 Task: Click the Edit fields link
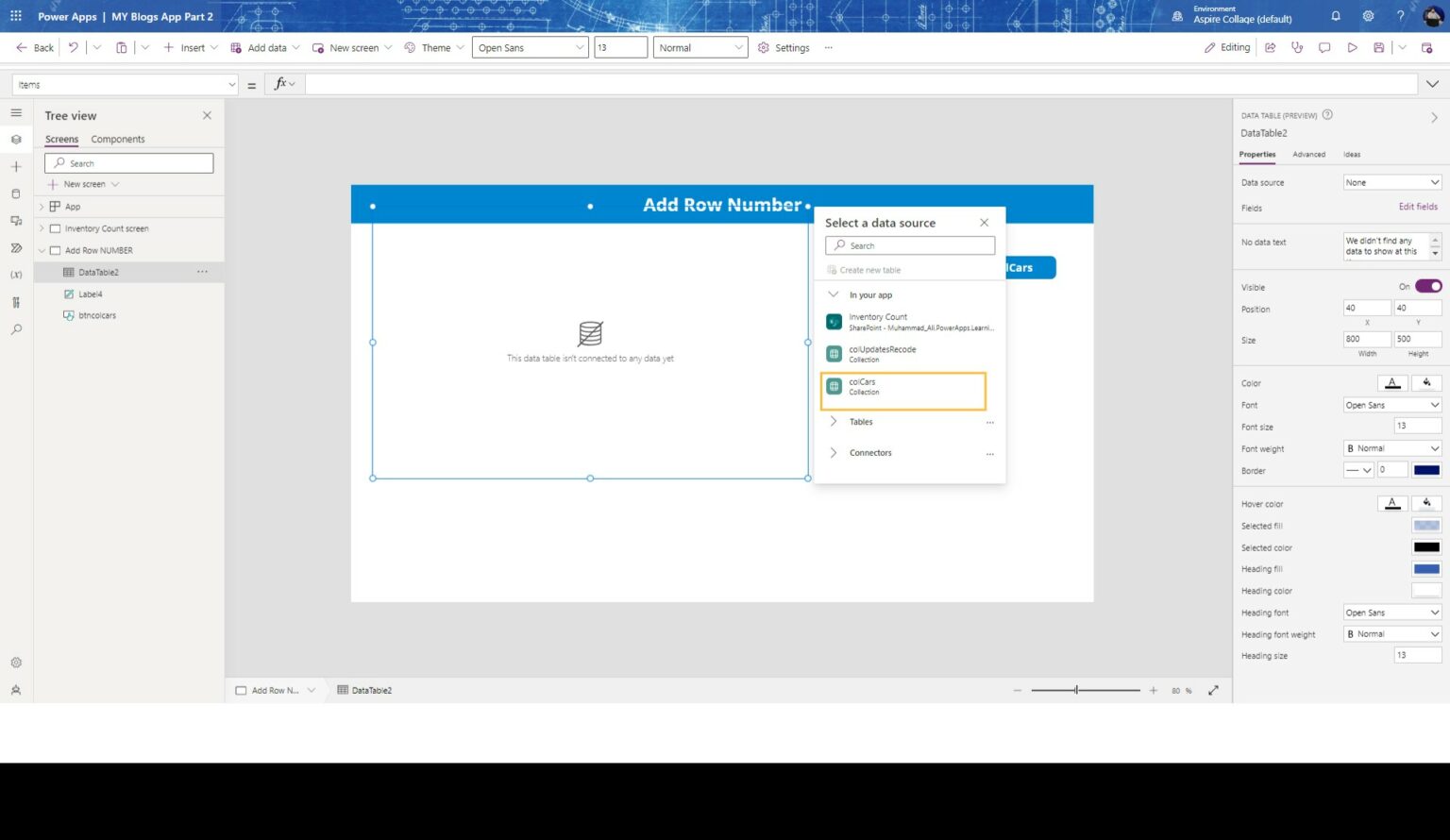coord(1418,207)
